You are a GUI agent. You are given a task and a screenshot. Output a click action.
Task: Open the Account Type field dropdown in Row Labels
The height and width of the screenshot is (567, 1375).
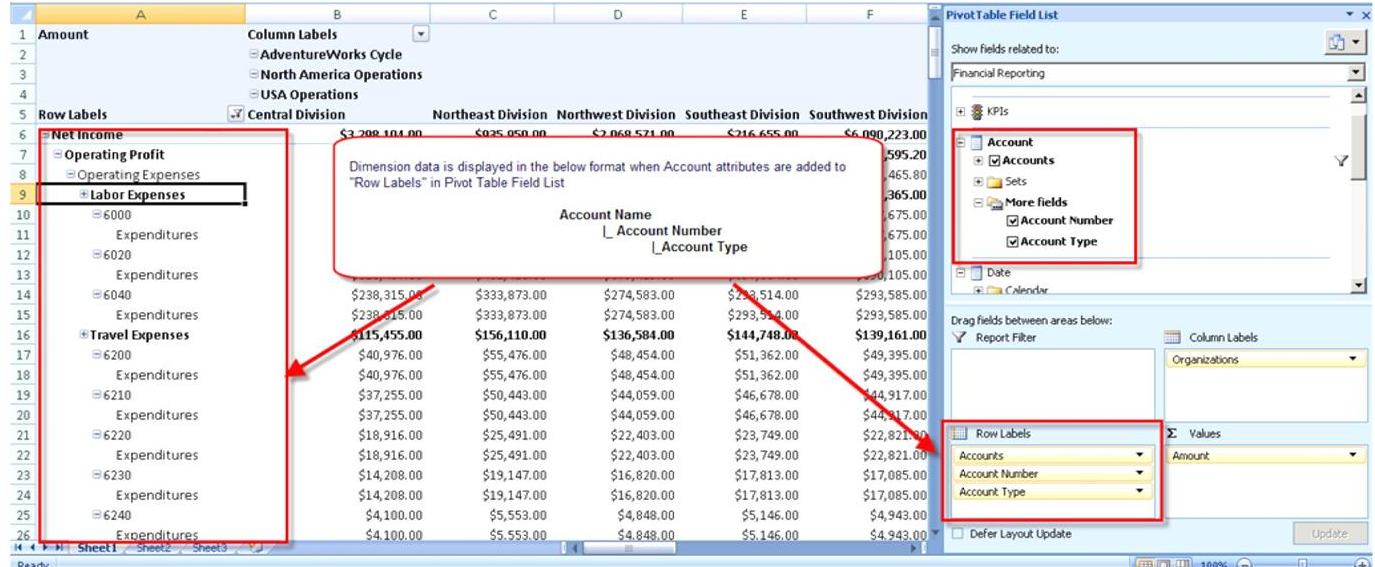pyautogui.click(x=1140, y=492)
